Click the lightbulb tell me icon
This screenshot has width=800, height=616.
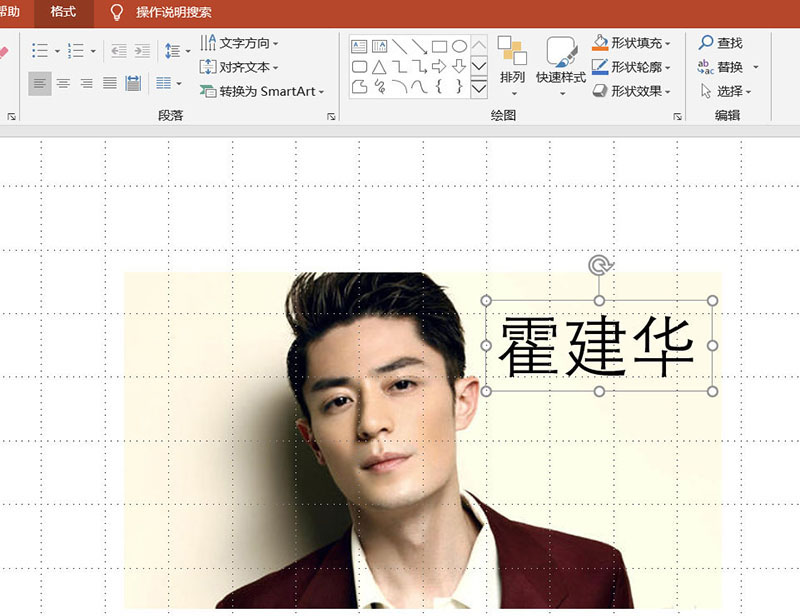117,12
